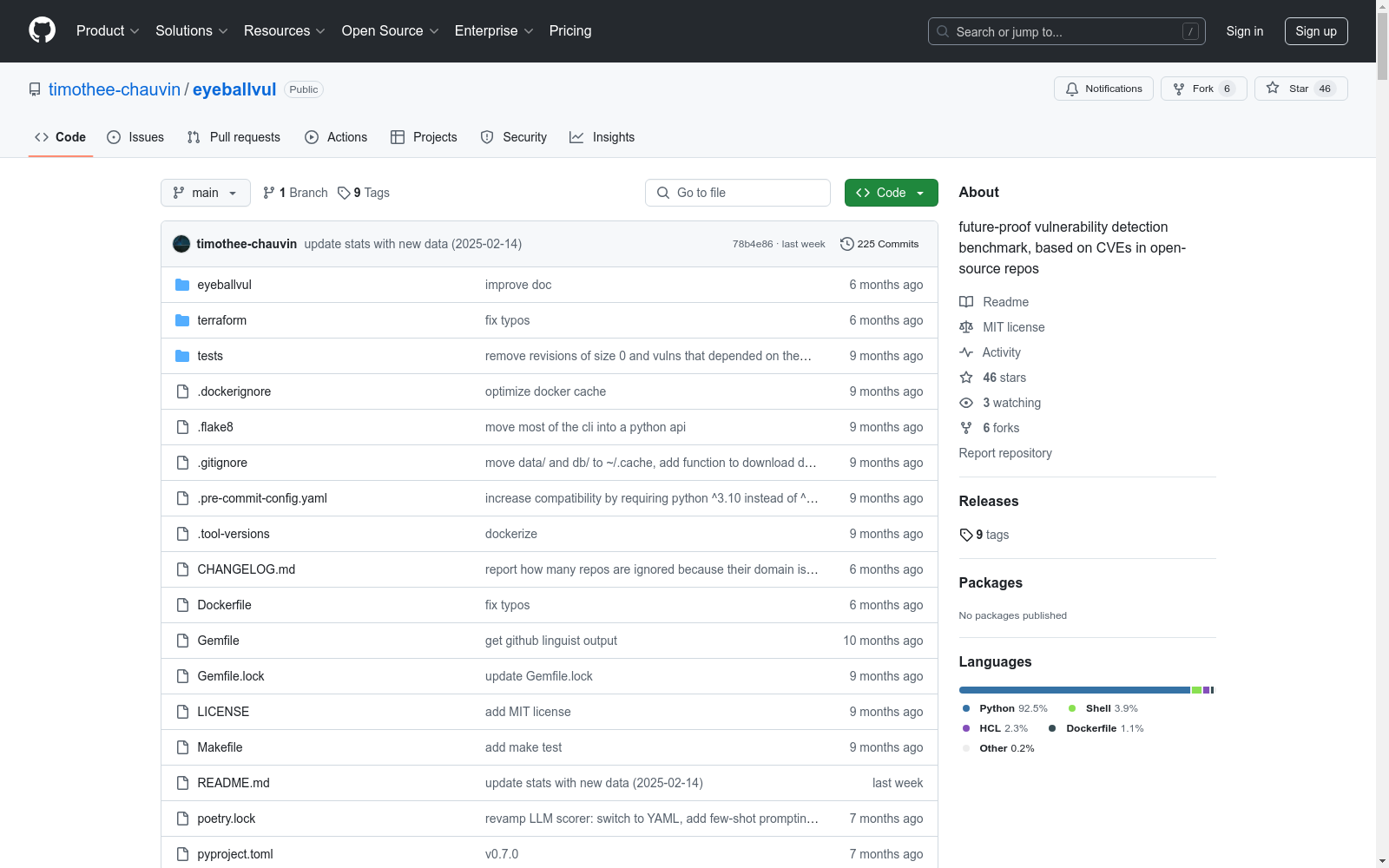1389x868 pixels.
Task: Click the eye icon next to 3 watching
Action: [x=966, y=403]
